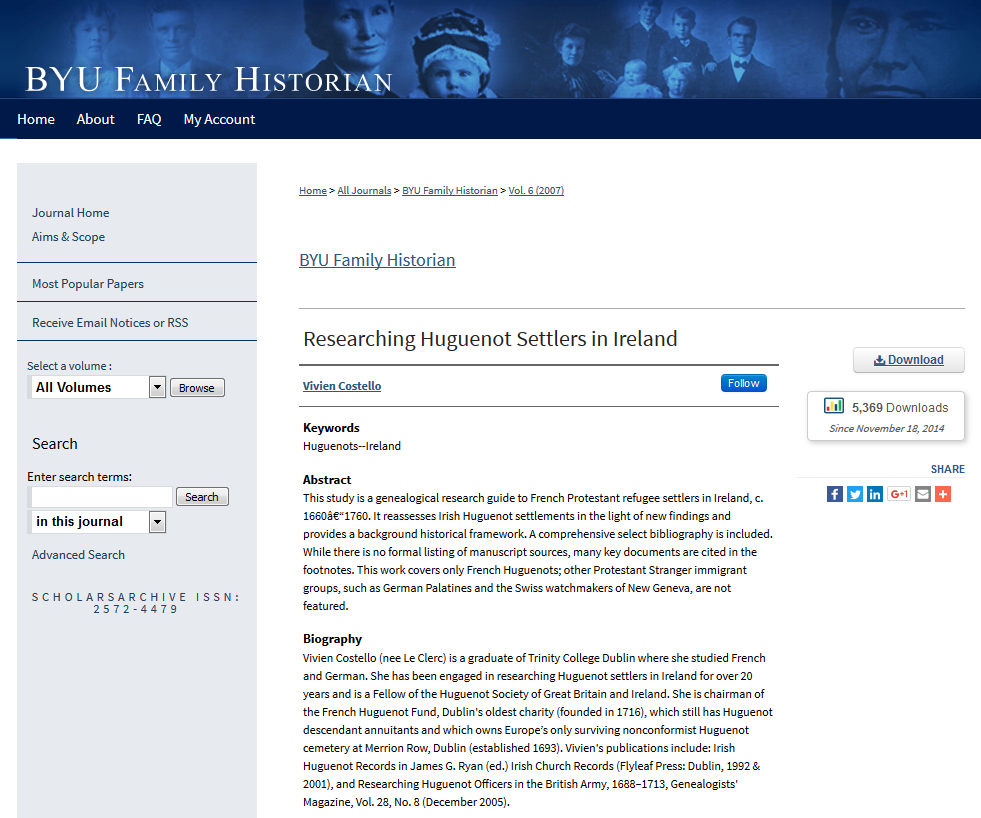Click the '5,369 Downloads' count text

[x=900, y=407]
